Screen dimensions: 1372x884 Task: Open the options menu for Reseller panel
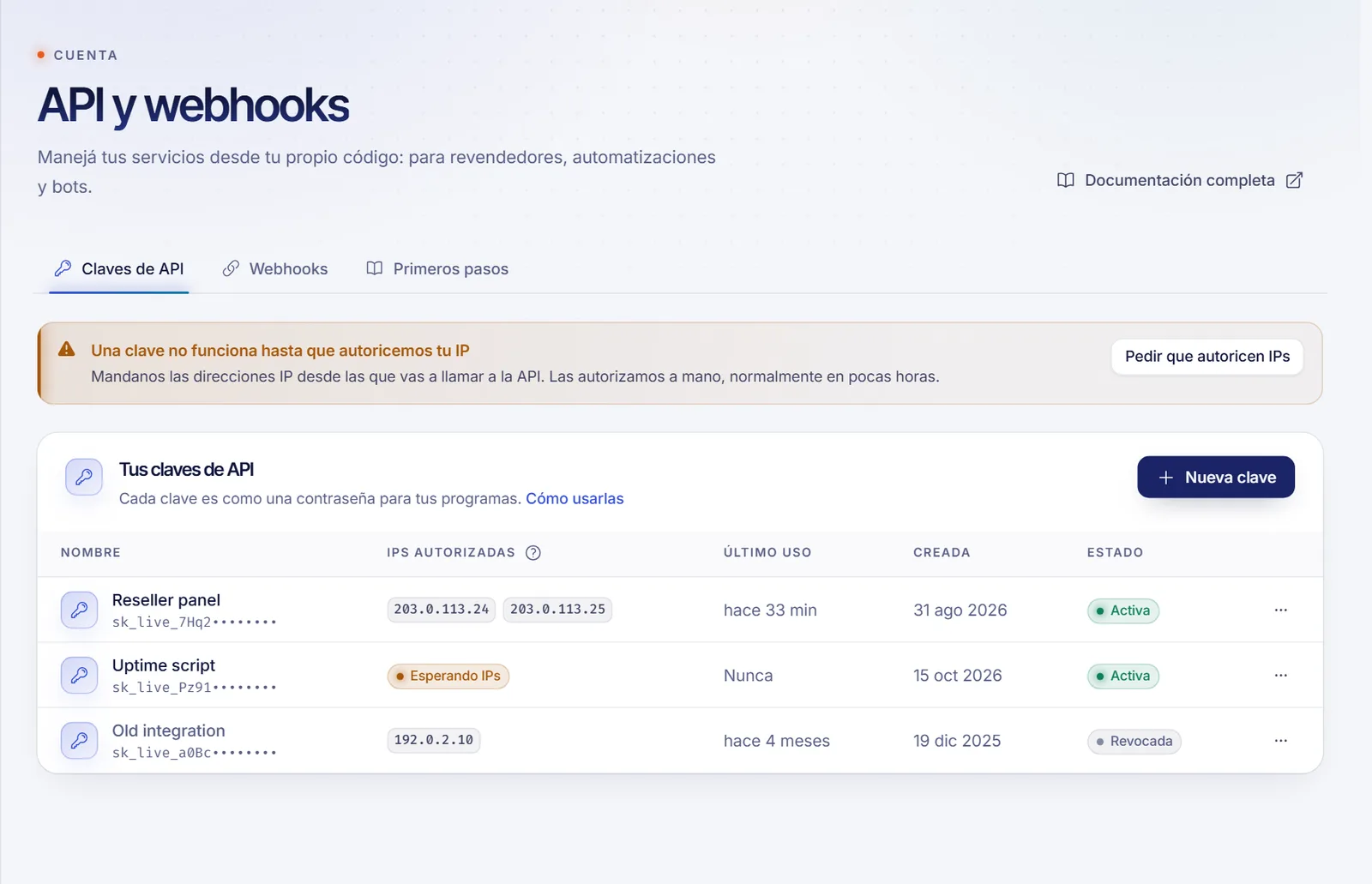(x=1280, y=610)
